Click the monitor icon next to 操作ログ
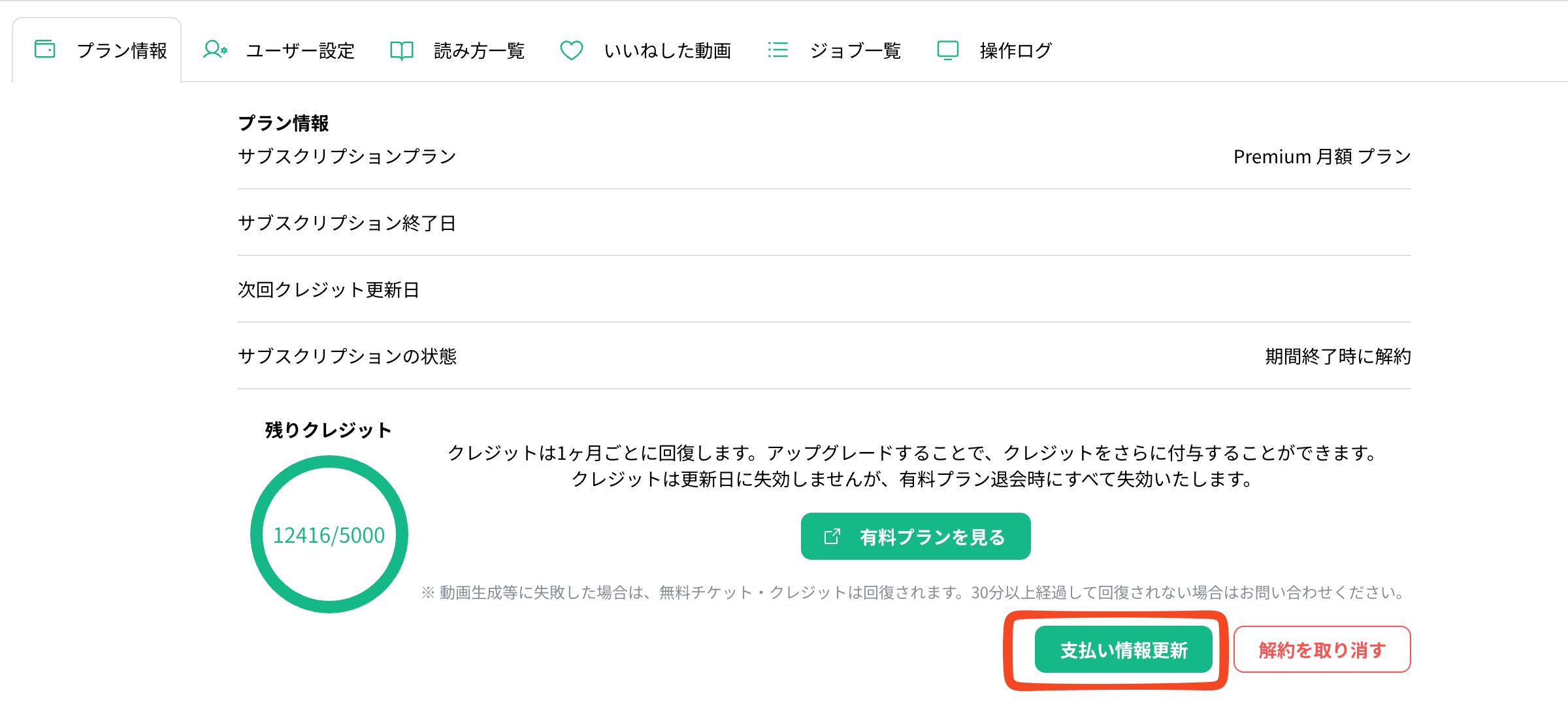The width and height of the screenshot is (1568, 725). click(948, 49)
